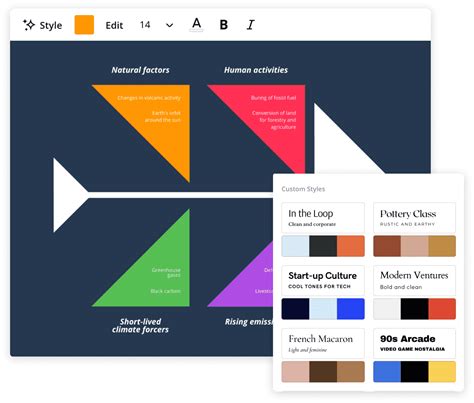Image resolution: width=474 pixels, height=403 pixels.
Task: Click the Greenhouse gases text
Action: pos(166,272)
